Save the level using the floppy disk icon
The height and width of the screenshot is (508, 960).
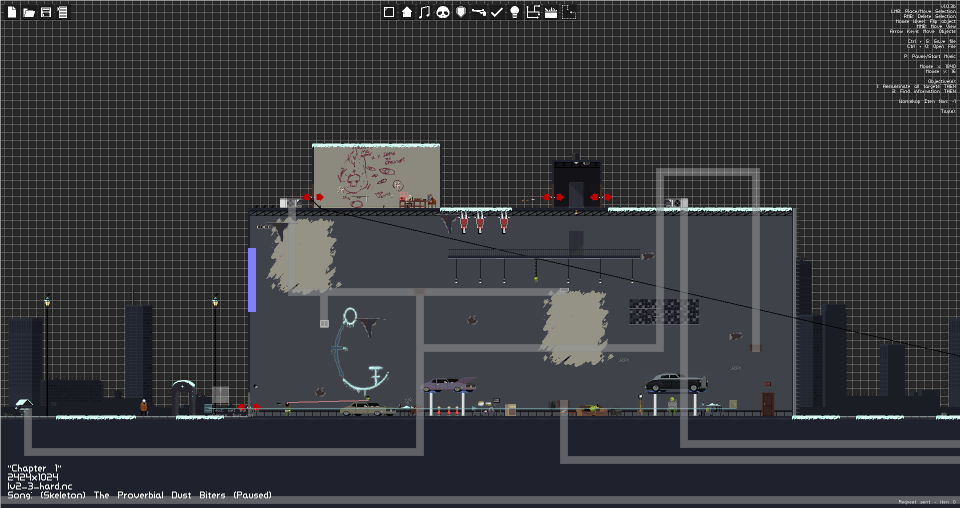[46, 12]
